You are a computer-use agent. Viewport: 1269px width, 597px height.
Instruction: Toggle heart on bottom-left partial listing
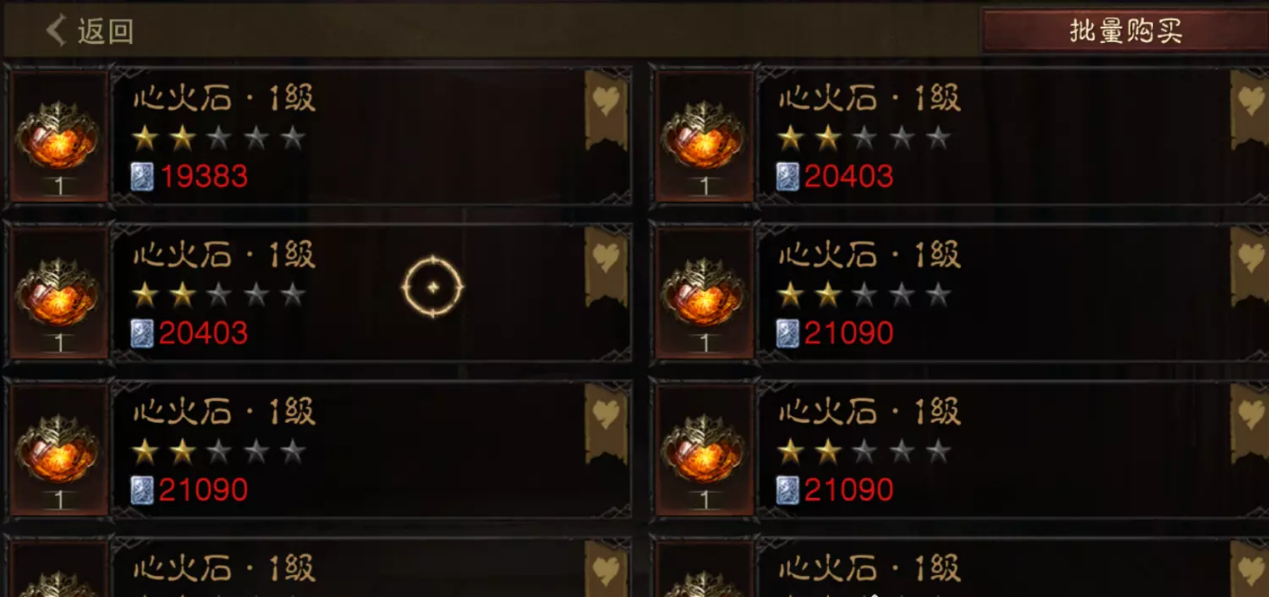click(606, 570)
